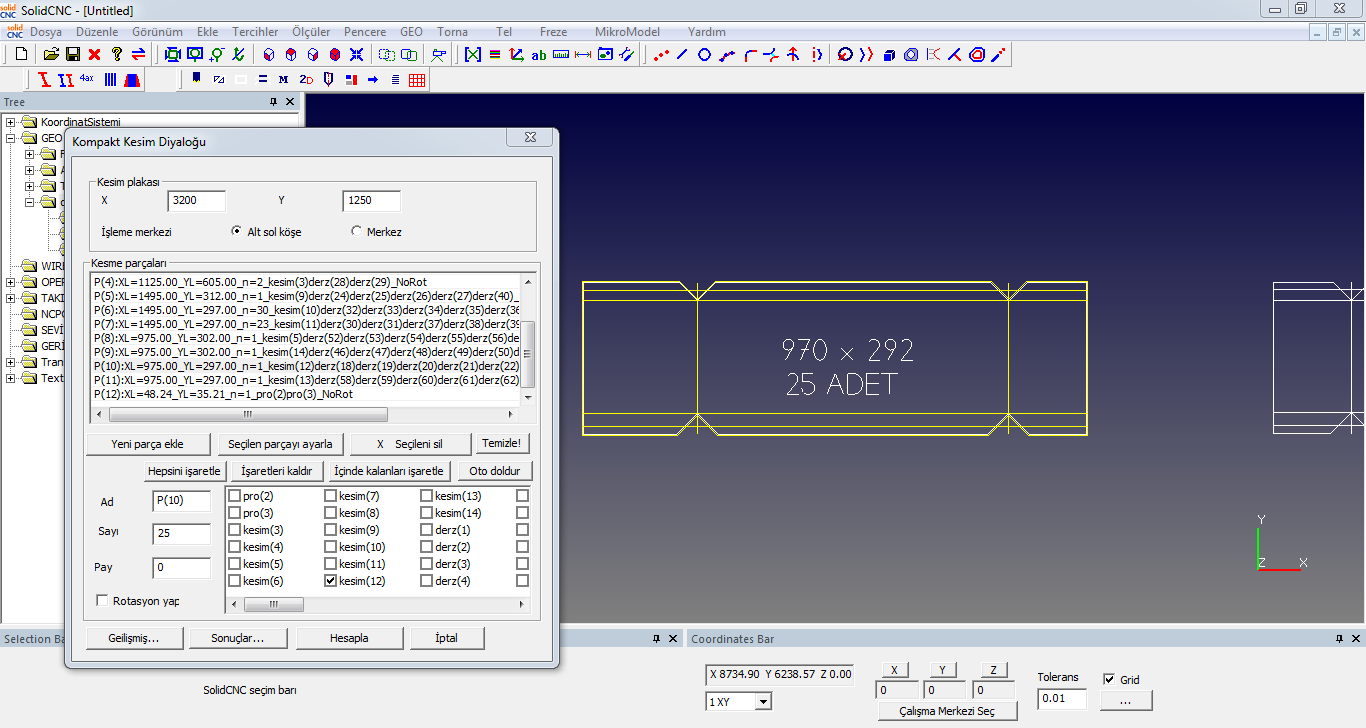Click the red grid table icon
Image resolution: width=1366 pixels, height=728 pixels.
[x=417, y=79]
